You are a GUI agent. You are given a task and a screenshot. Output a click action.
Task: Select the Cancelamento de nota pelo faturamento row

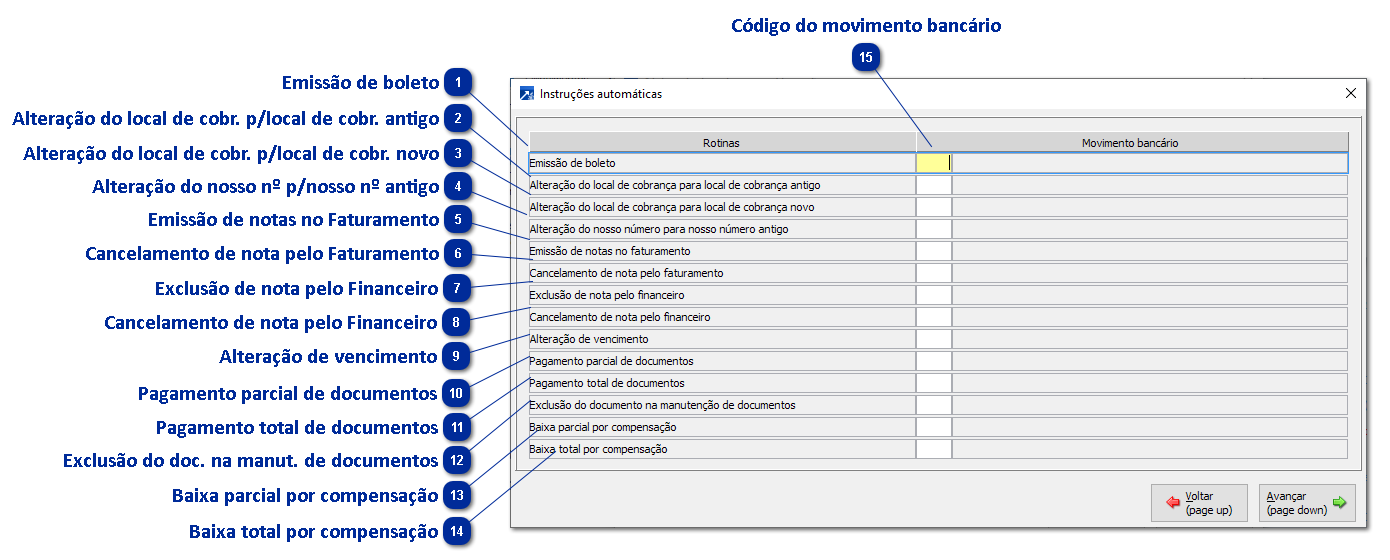(720, 273)
